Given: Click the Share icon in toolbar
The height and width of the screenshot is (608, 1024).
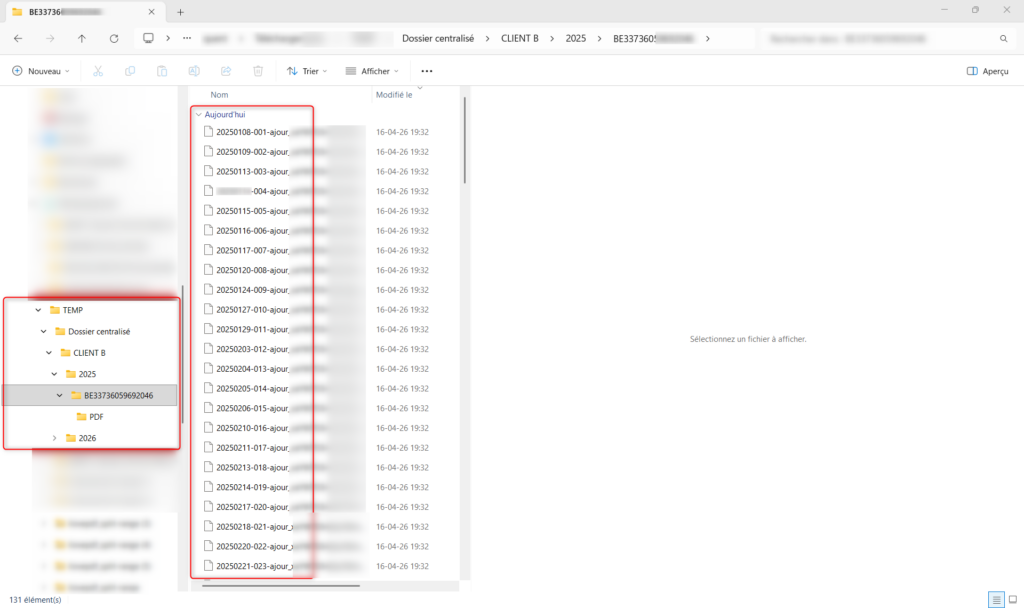Looking at the screenshot, I should 226,71.
